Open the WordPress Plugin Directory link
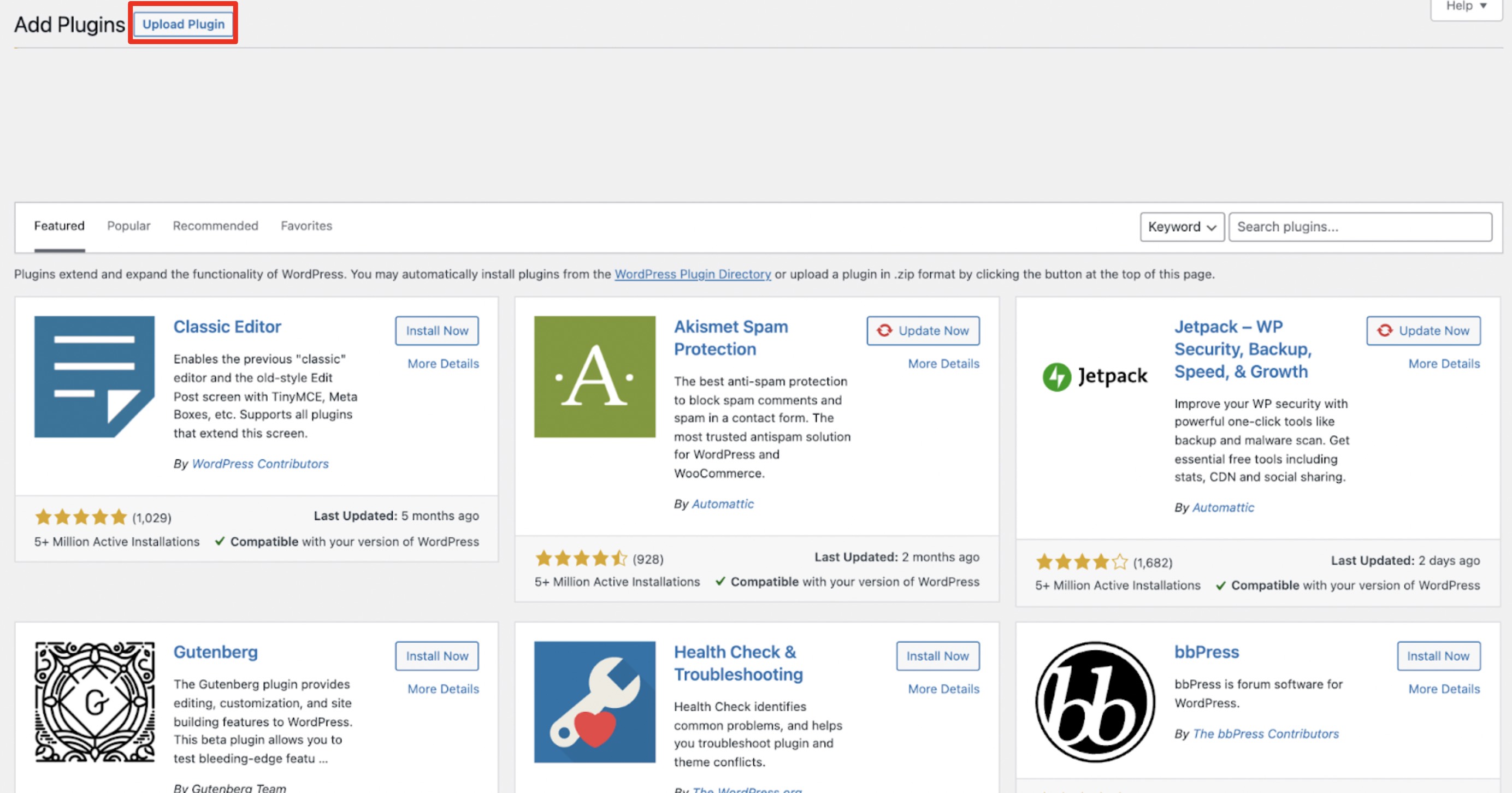Image resolution: width=1512 pixels, height=793 pixels. tap(693, 274)
